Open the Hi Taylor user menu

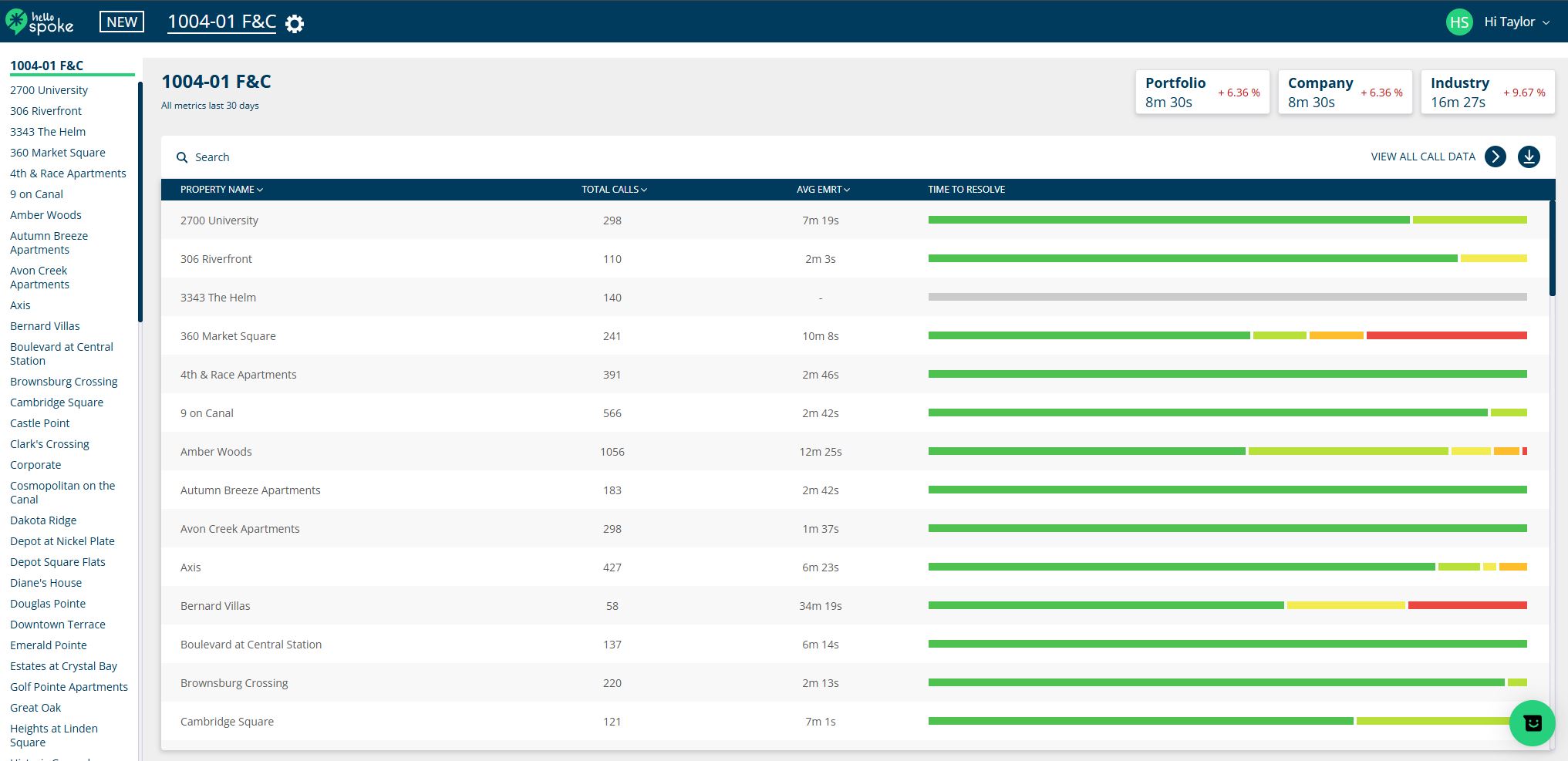pyautogui.click(x=1516, y=22)
